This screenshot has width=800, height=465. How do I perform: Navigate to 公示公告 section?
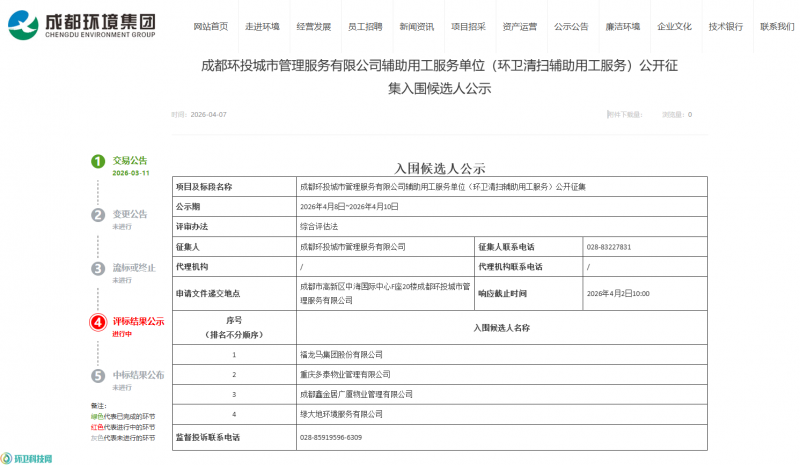pos(571,26)
